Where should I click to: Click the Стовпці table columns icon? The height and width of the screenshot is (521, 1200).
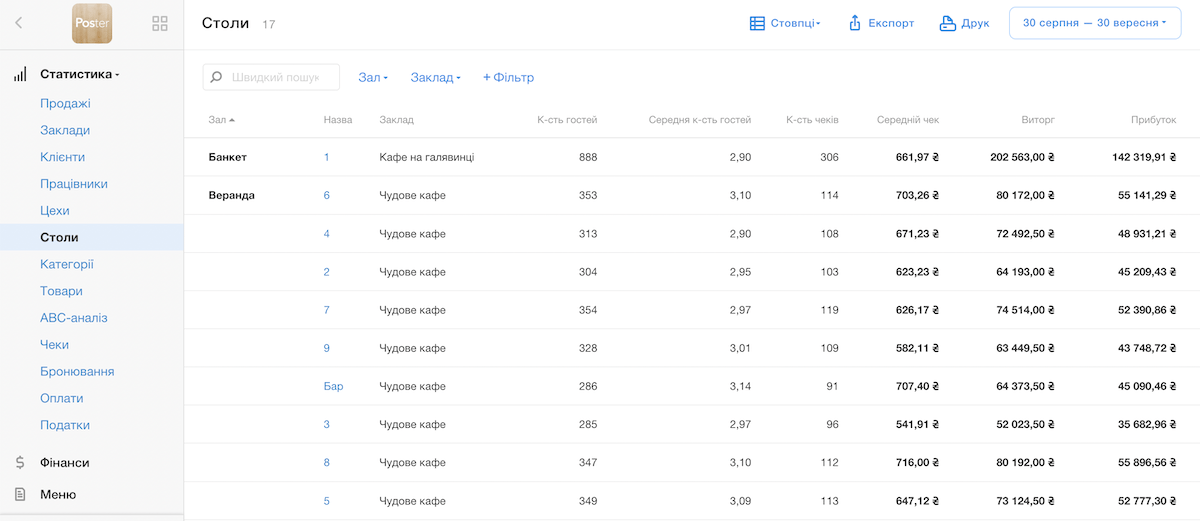point(758,23)
